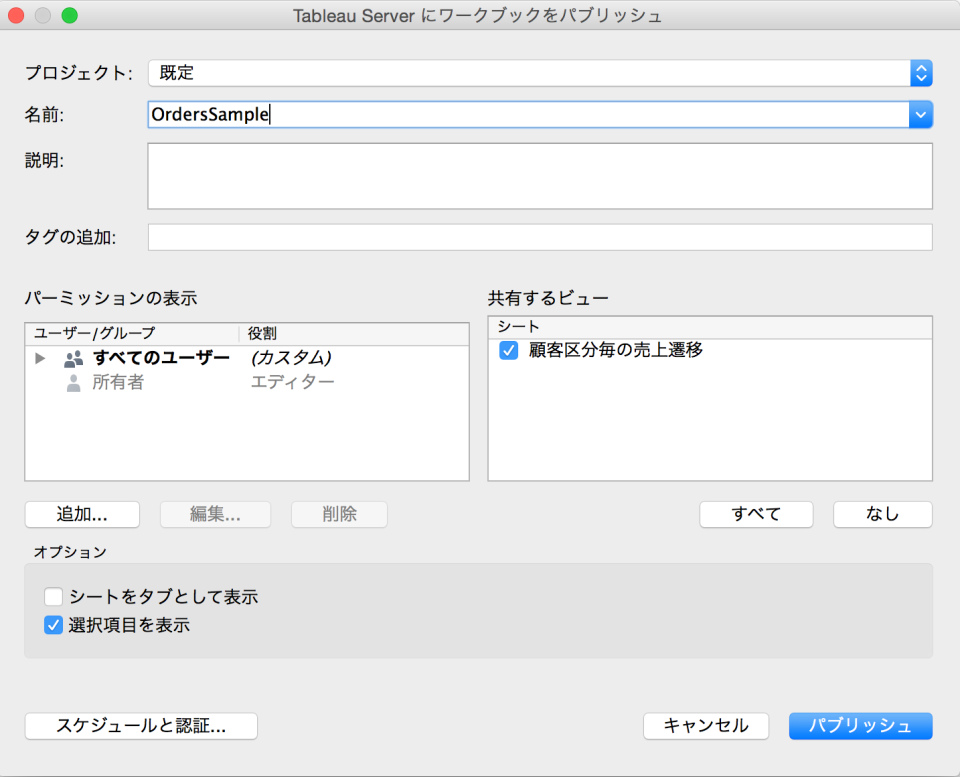
Task: Click the user icon next to 所有者
Action: (x=72, y=381)
